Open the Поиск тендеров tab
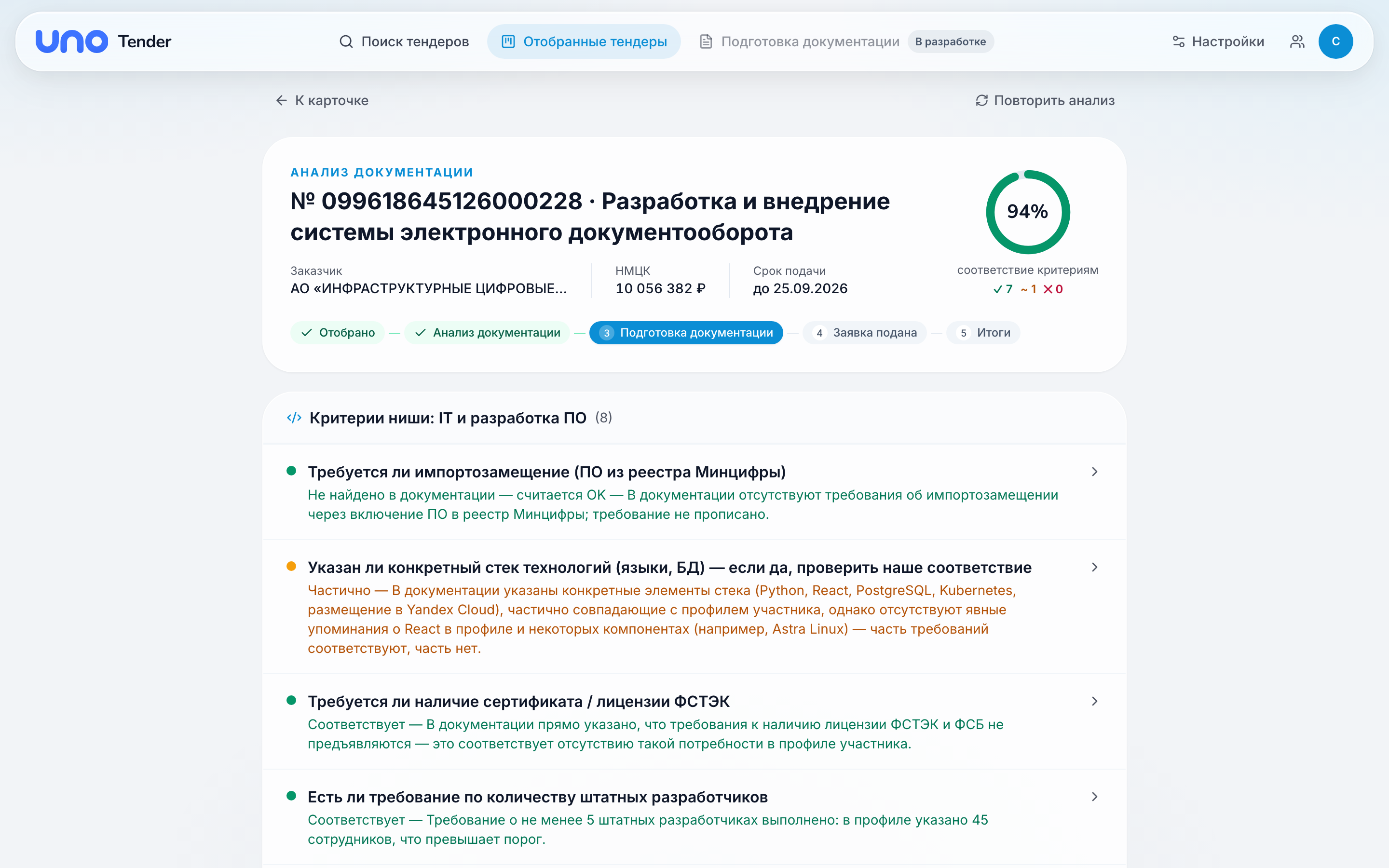The width and height of the screenshot is (1389, 868). click(x=404, y=41)
